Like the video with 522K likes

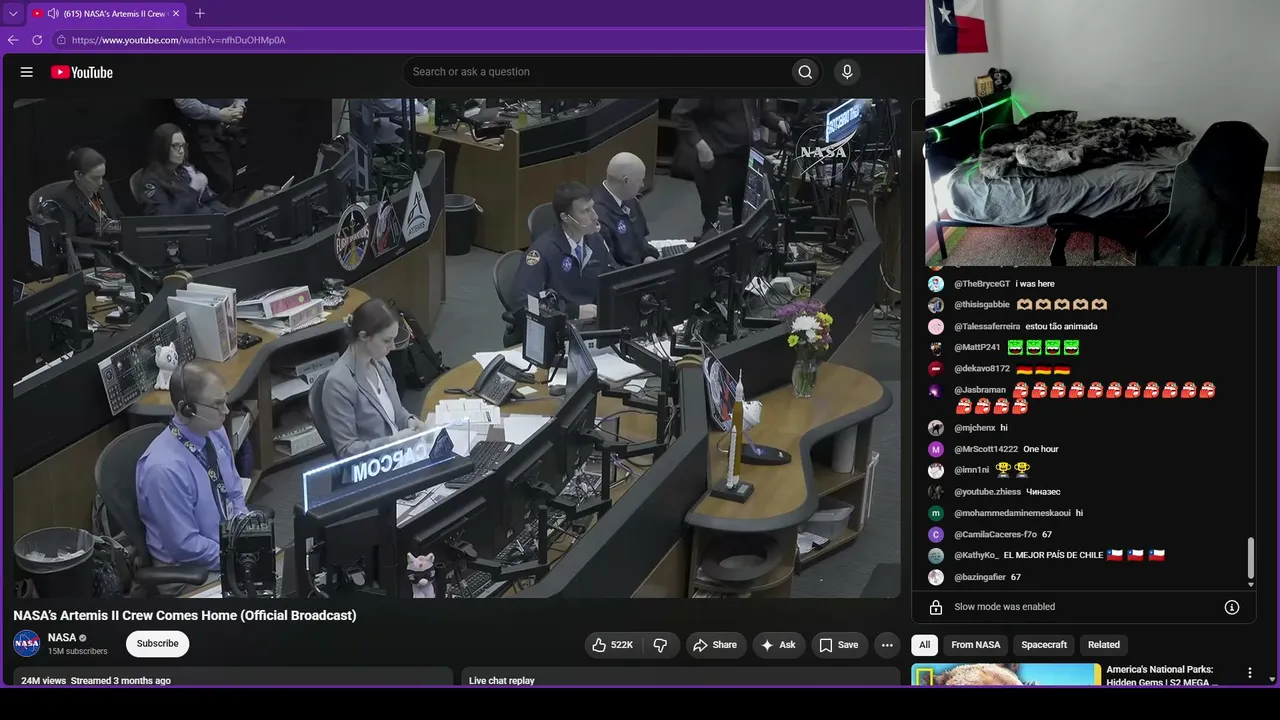612,645
